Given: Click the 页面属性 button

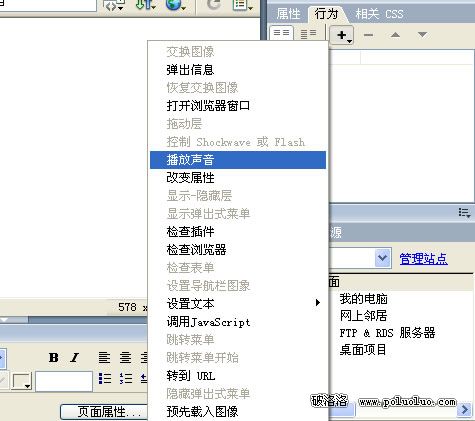Looking at the screenshot, I should coord(104,412).
